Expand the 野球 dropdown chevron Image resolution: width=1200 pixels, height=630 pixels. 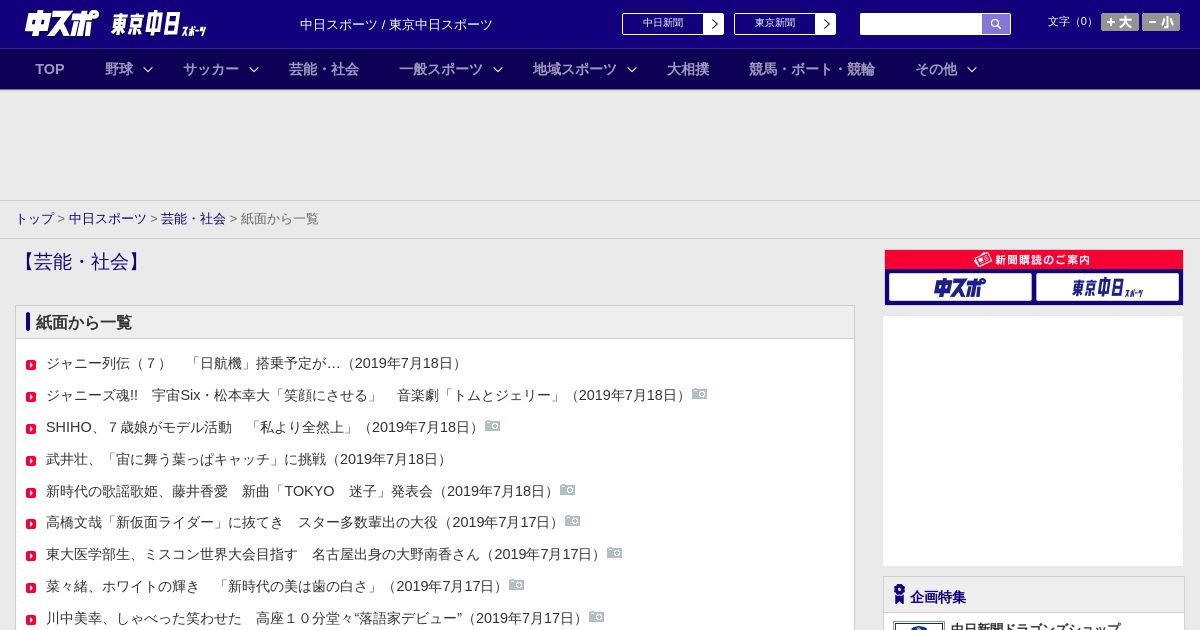[148, 69]
